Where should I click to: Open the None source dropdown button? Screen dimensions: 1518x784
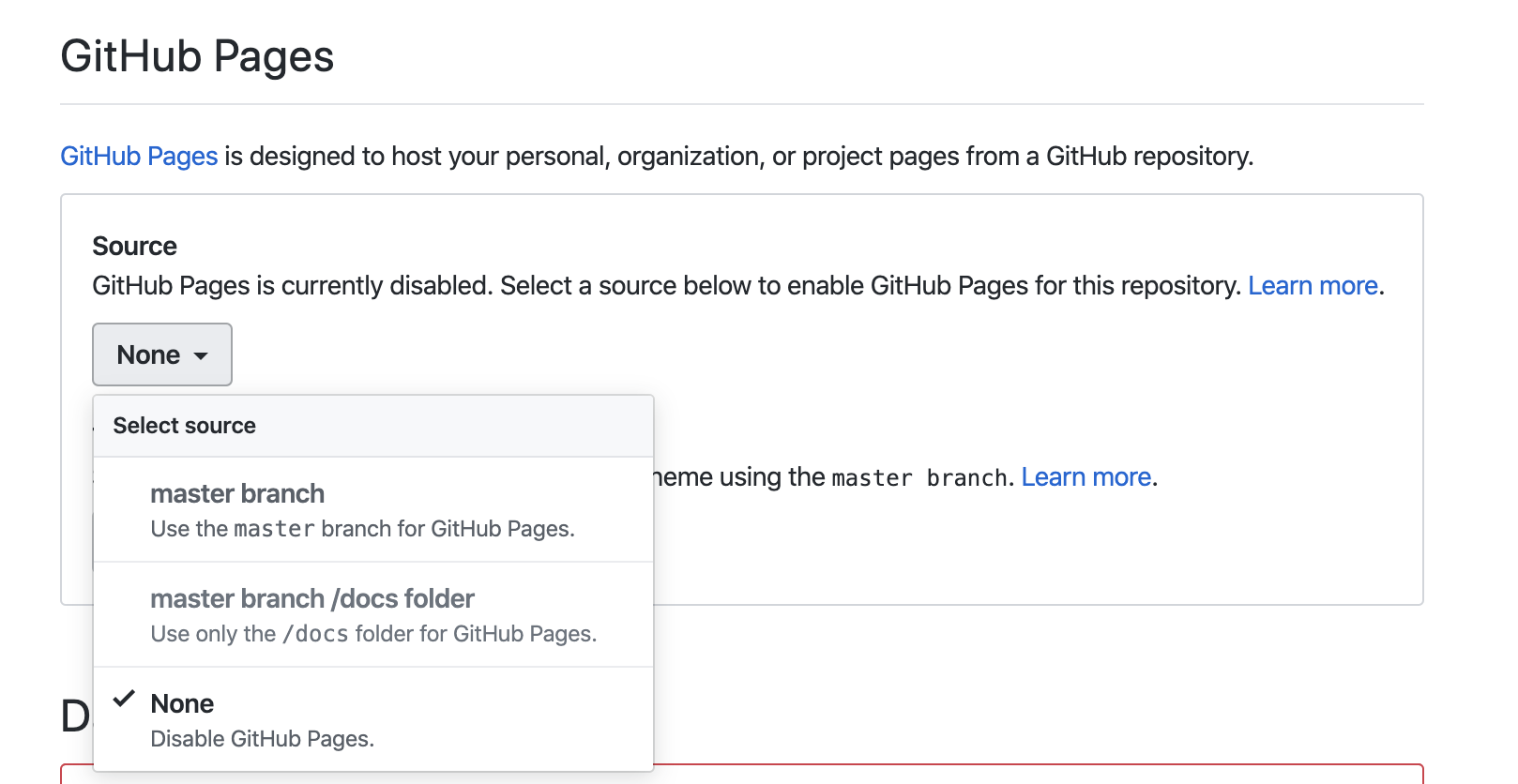(x=162, y=354)
